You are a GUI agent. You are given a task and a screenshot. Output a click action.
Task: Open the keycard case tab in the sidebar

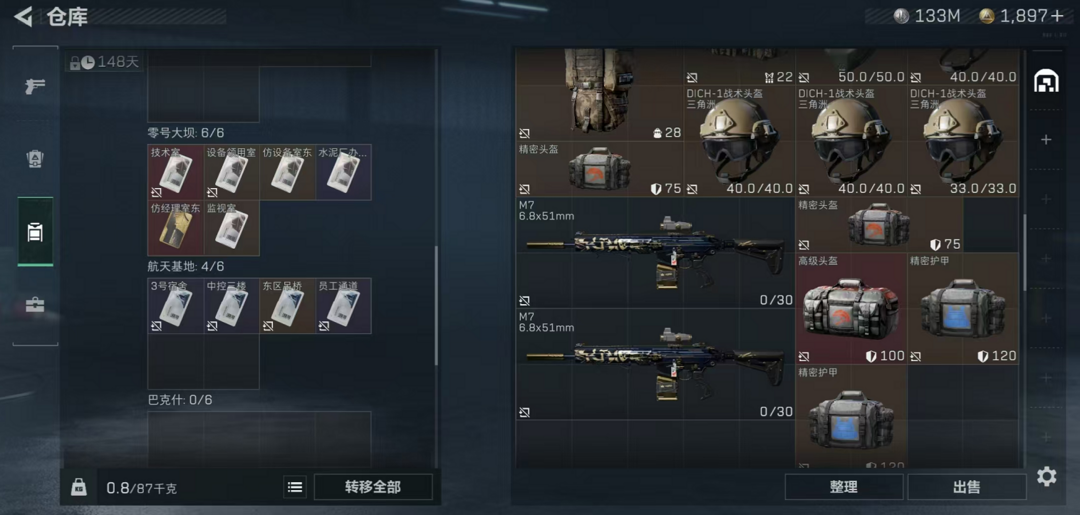[35, 232]
